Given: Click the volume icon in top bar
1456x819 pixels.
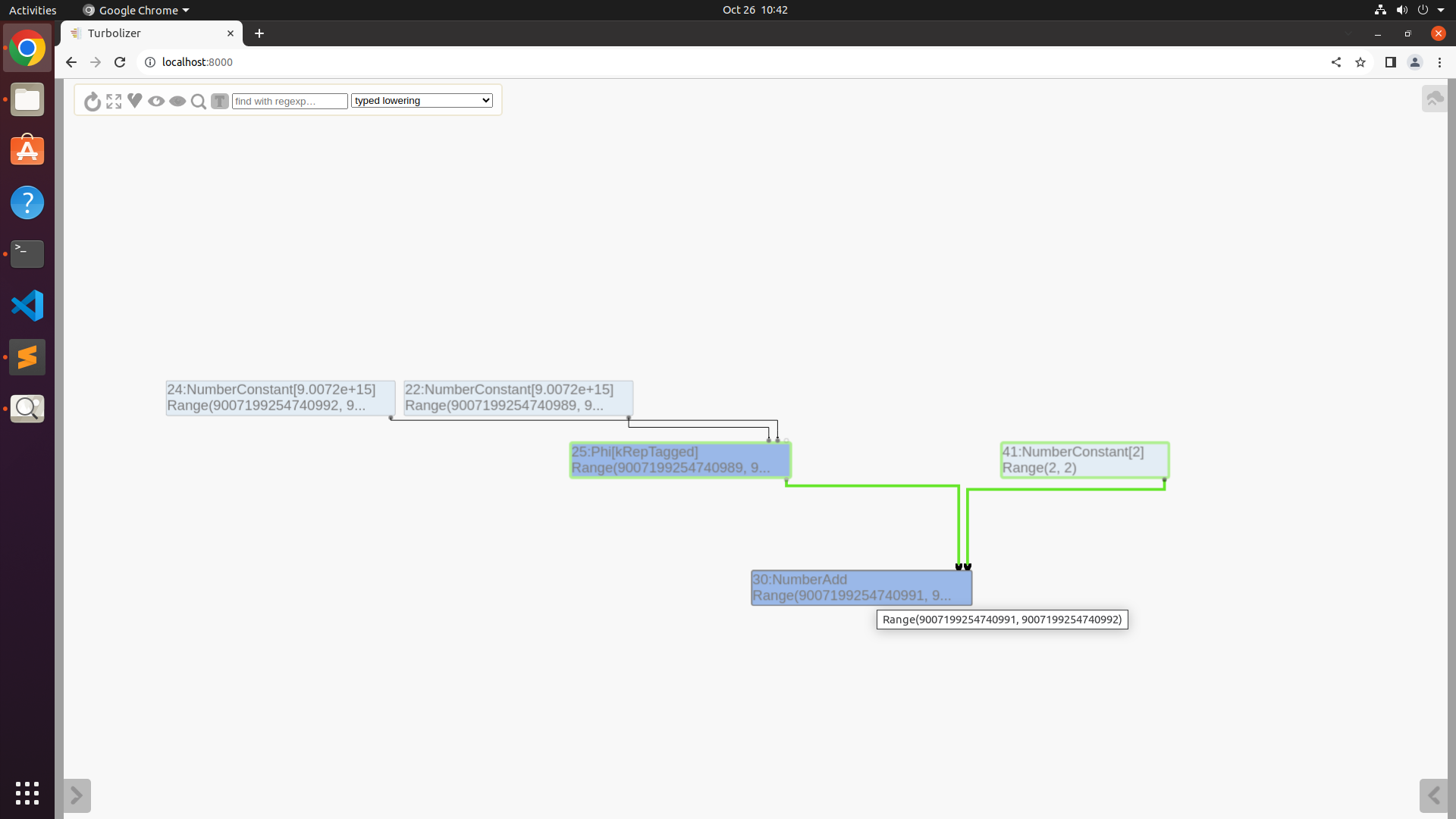Looking at the screenshot, I should [1401, 10].
